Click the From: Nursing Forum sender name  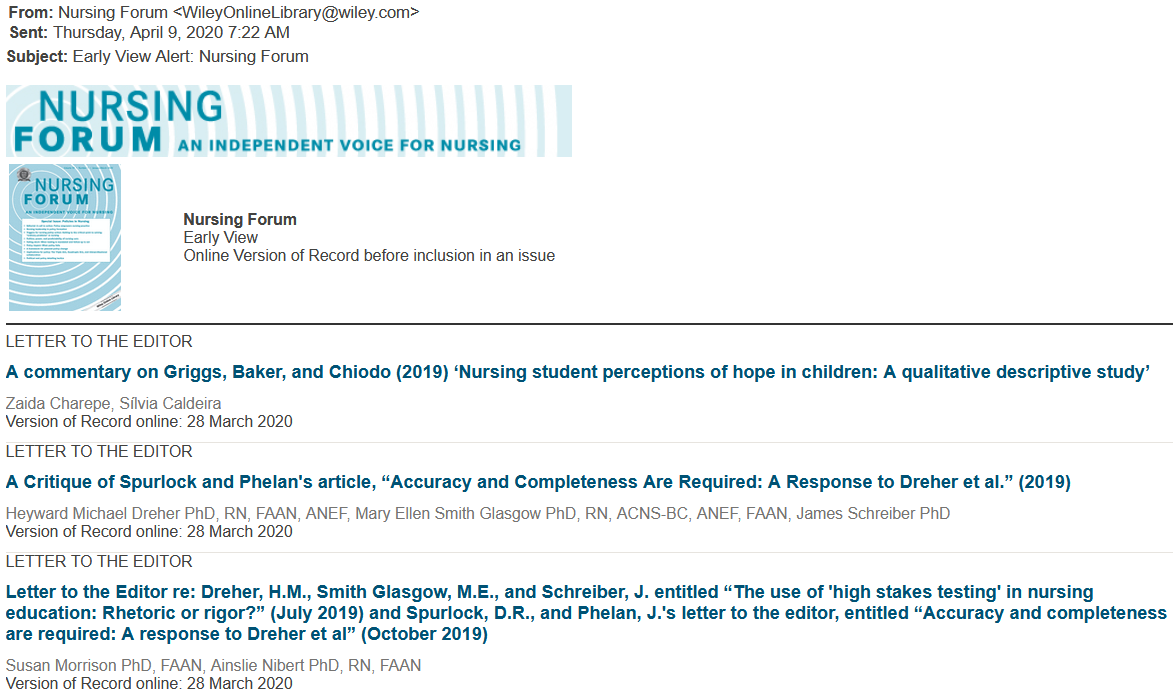pos(113,12)
